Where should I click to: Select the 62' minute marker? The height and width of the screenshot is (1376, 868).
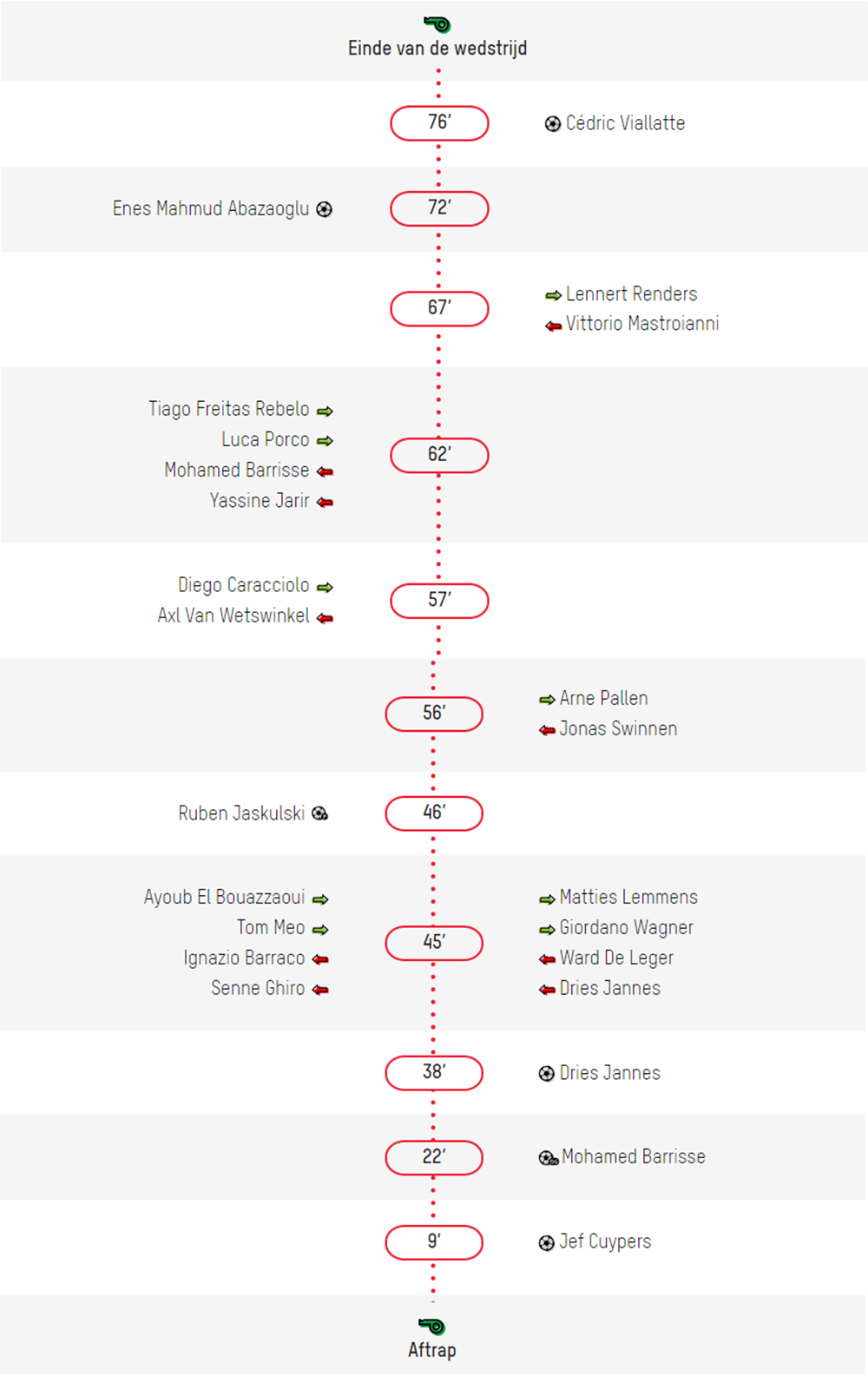439,455
